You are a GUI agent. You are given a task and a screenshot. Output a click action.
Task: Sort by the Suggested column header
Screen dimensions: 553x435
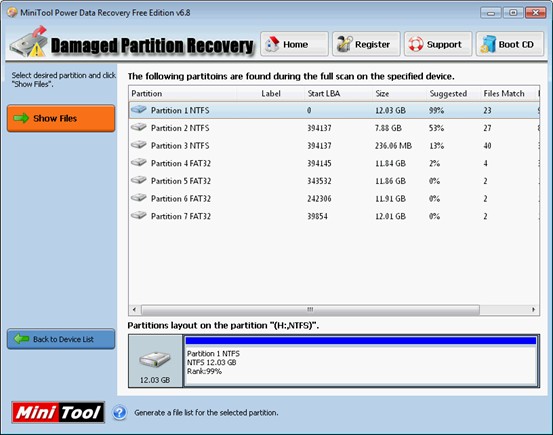[x=453, y=93]
